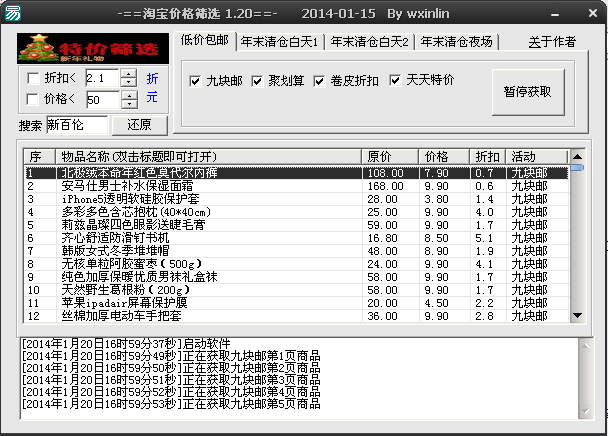Screen dimensions: 608x436
Task: Focus the price field showing 50
Action: click(x=103, y=100)
